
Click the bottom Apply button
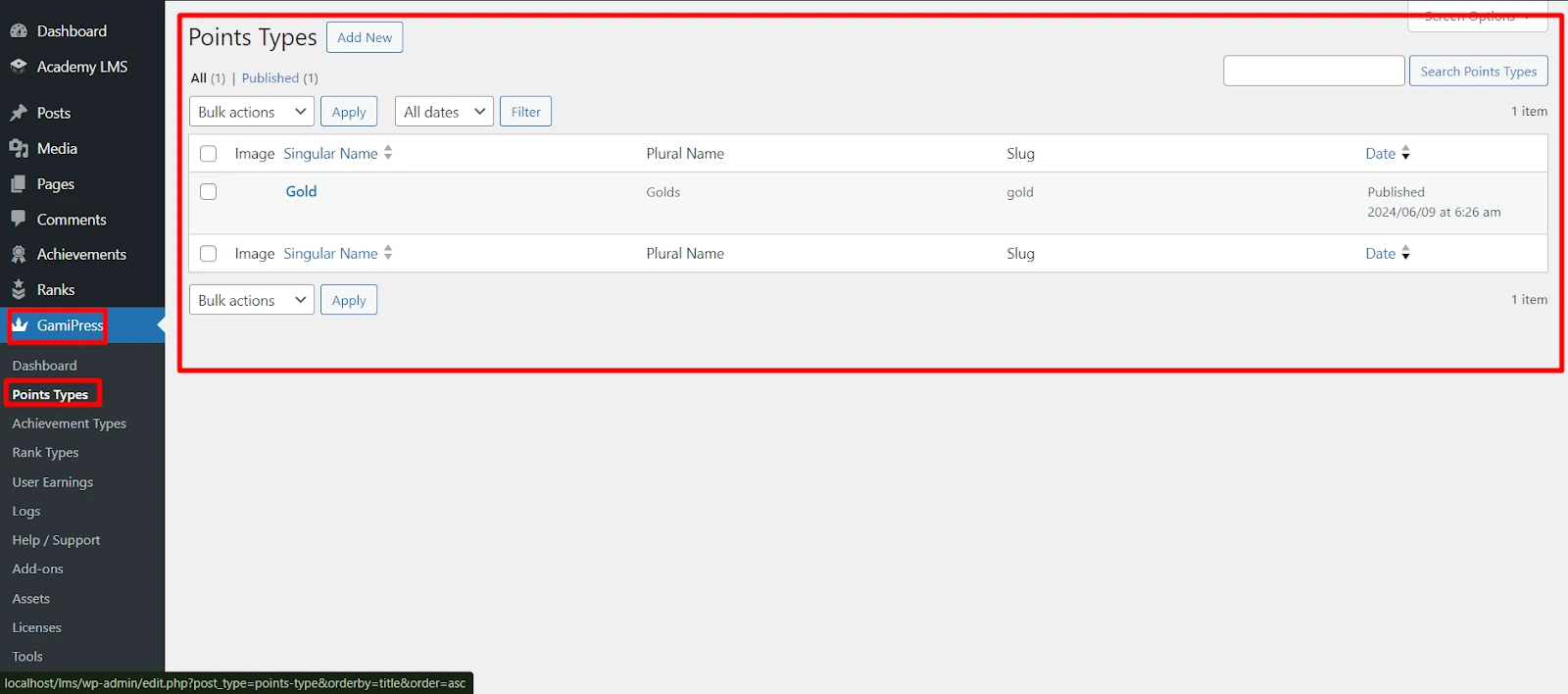coord(349,300)
